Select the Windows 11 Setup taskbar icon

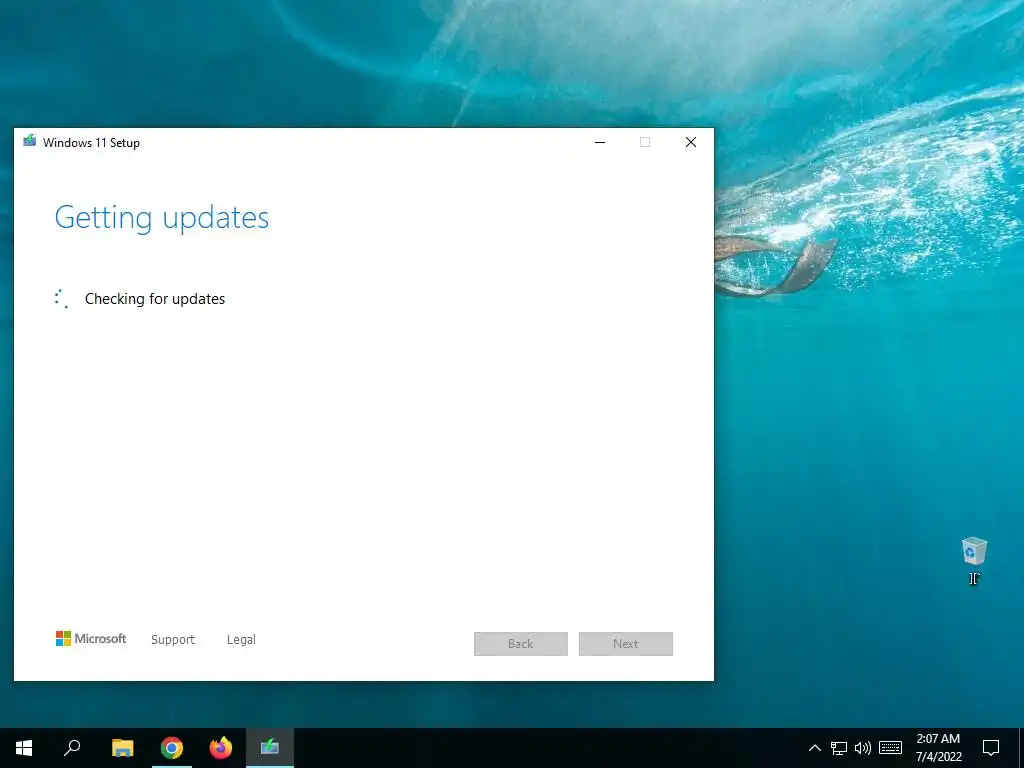pyautogui.click(x=270, y=748)
